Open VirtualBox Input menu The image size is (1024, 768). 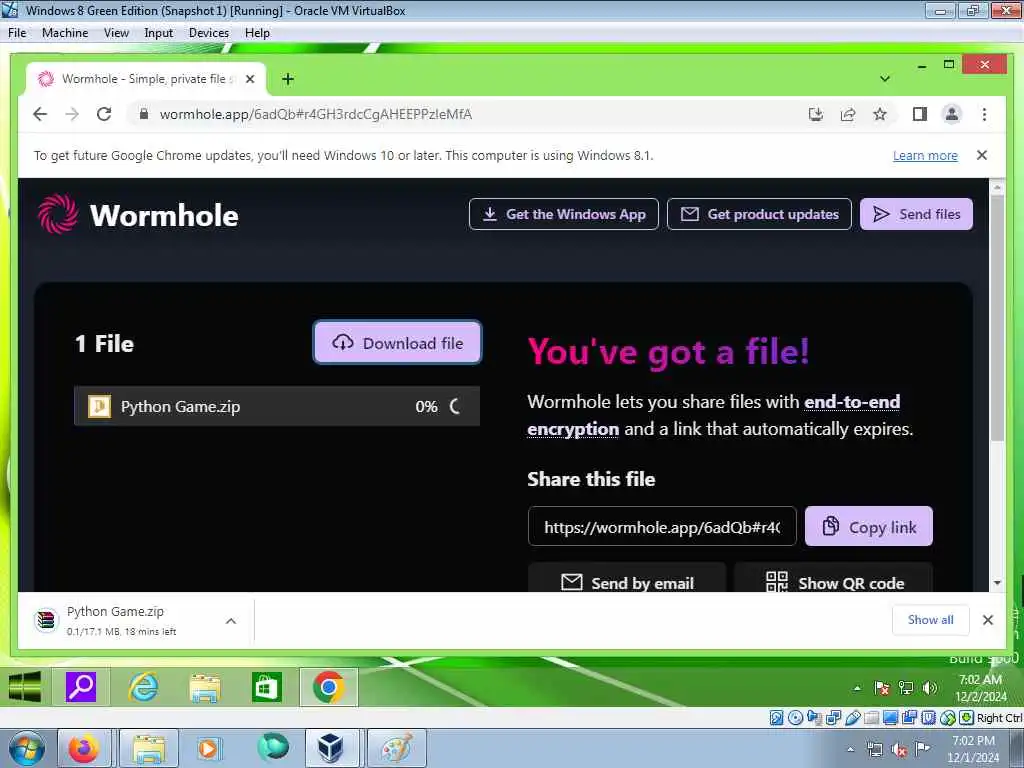point(159,33)
